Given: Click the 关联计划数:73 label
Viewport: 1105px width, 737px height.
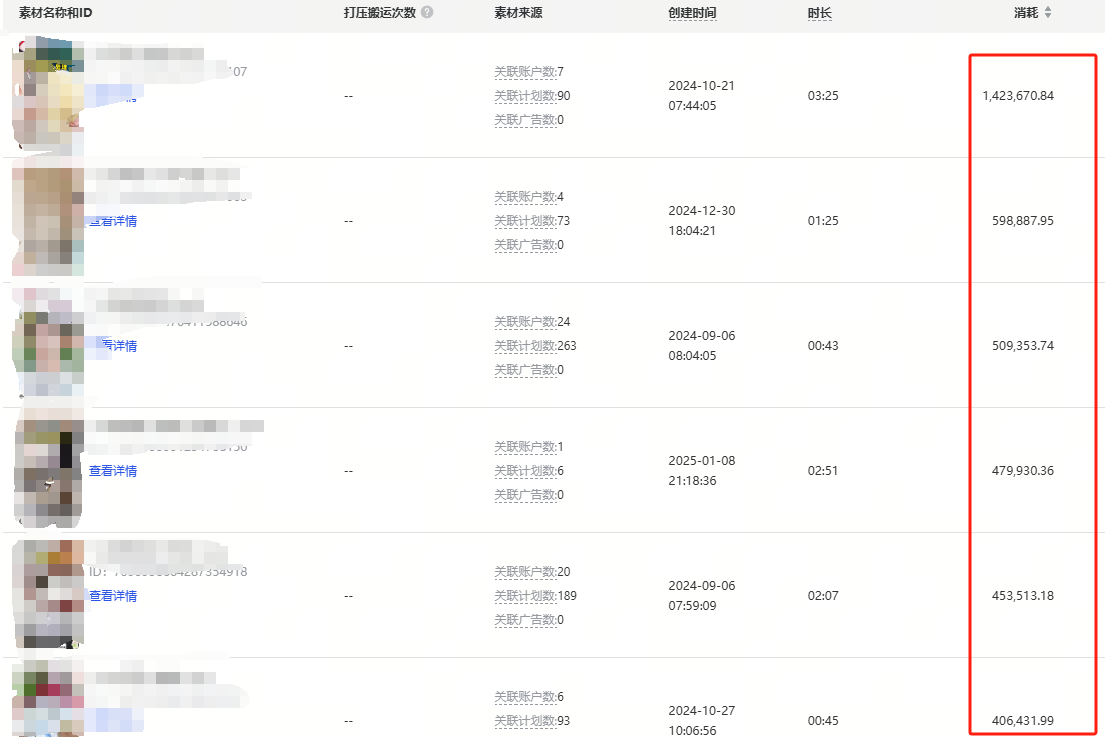Looking at the screenshot, I should point(532,221).
